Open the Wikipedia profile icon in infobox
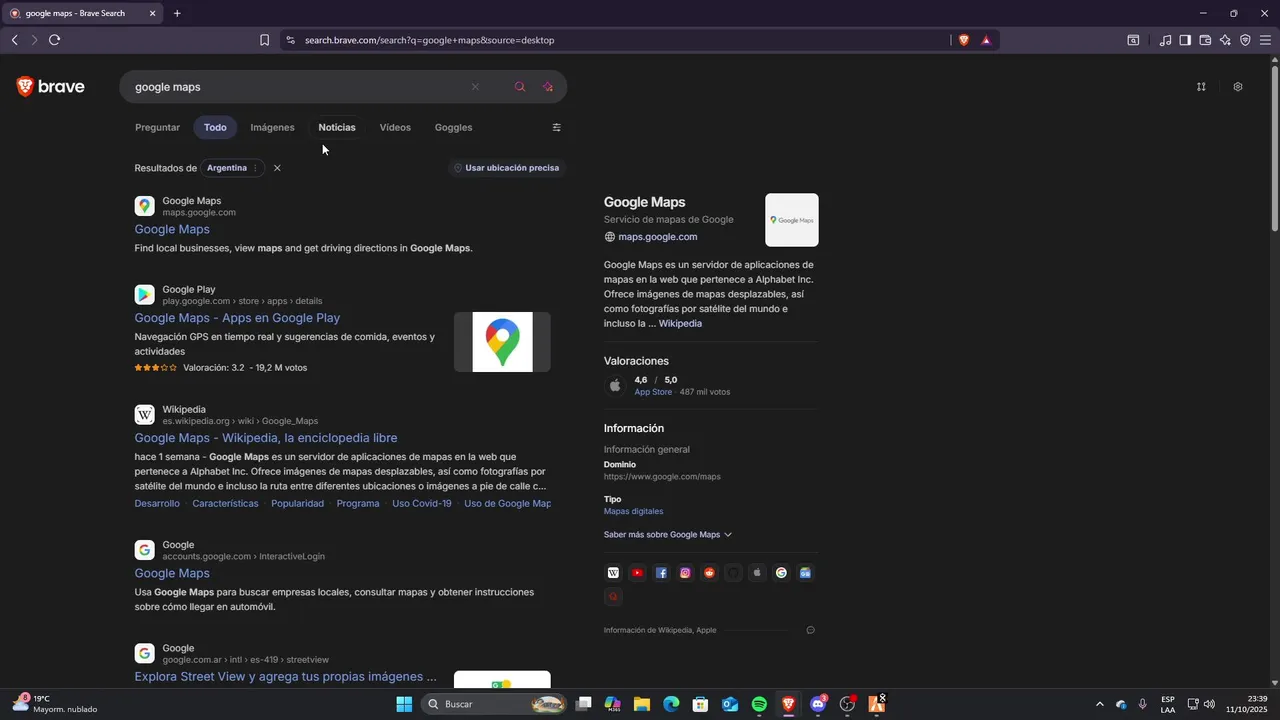The width and height of the screenshot is (1280, 720). pos(613,573)
